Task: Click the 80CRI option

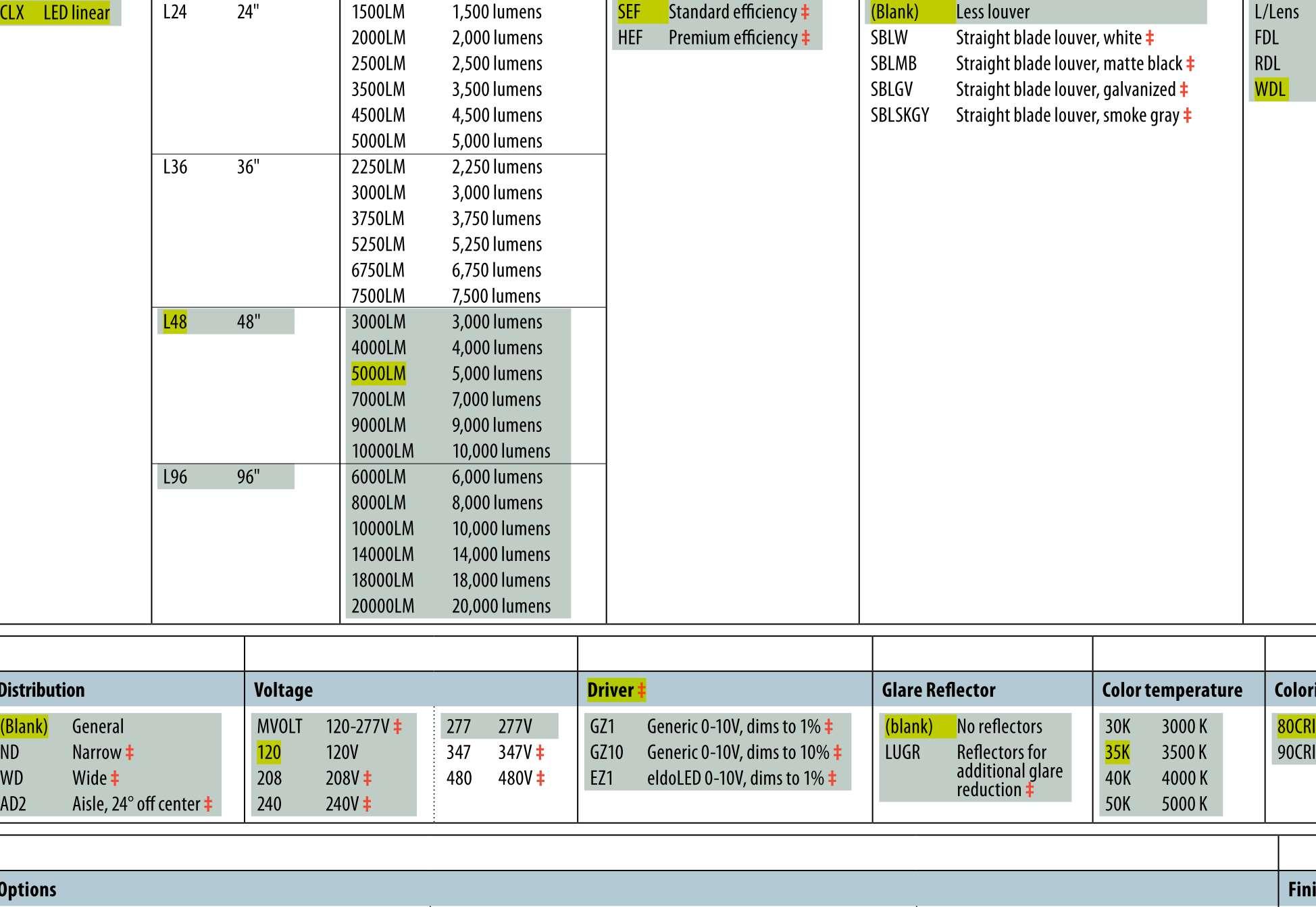Action: click(1296, 727)
